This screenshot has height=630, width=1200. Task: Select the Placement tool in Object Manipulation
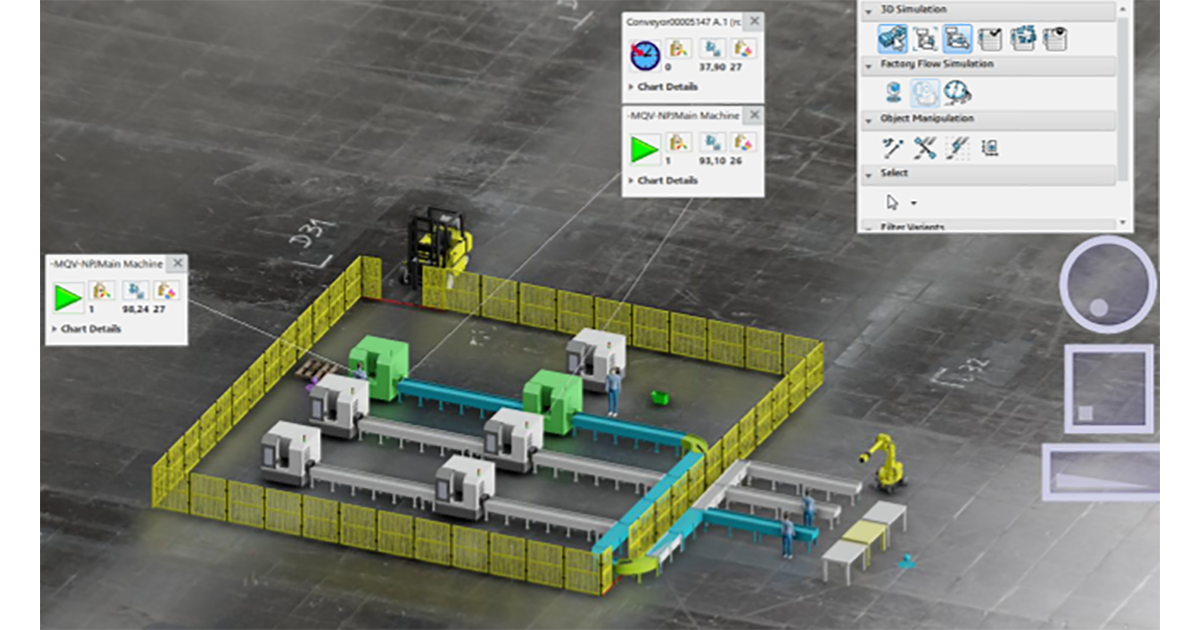[x=893, y=147]
